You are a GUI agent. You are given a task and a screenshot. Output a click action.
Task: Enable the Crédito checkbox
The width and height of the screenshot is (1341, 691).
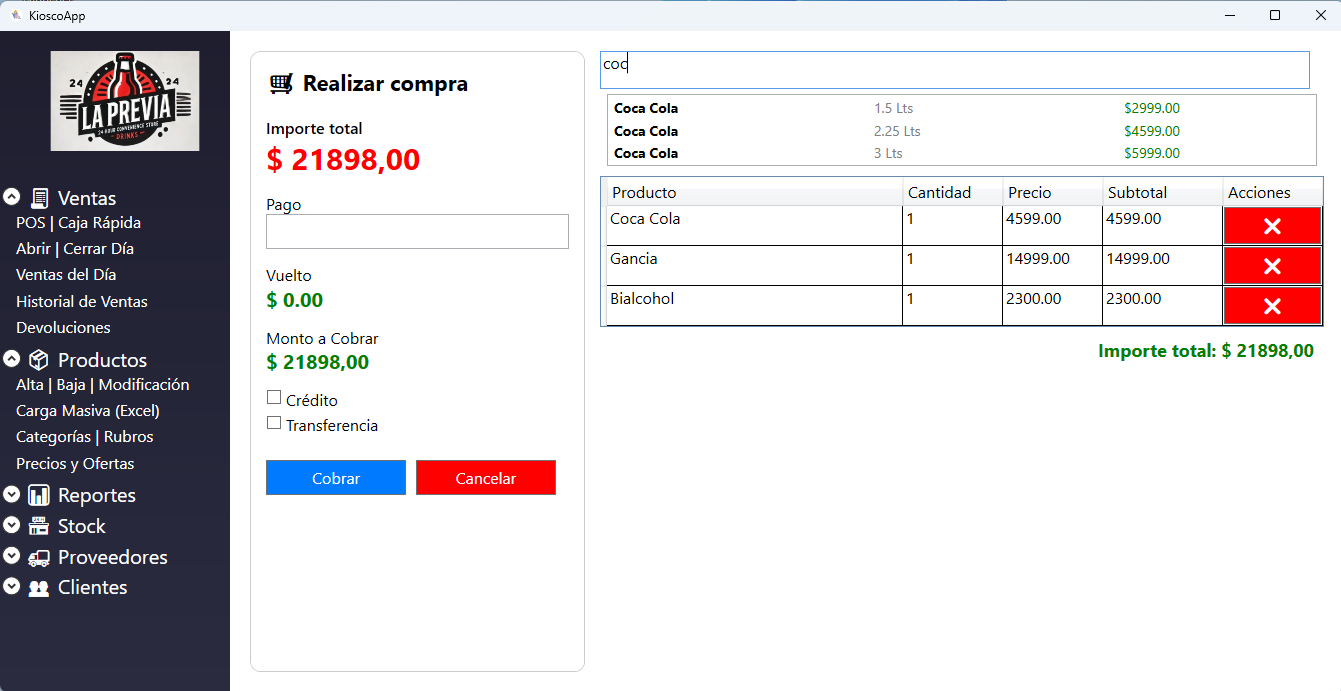(274, 398)
